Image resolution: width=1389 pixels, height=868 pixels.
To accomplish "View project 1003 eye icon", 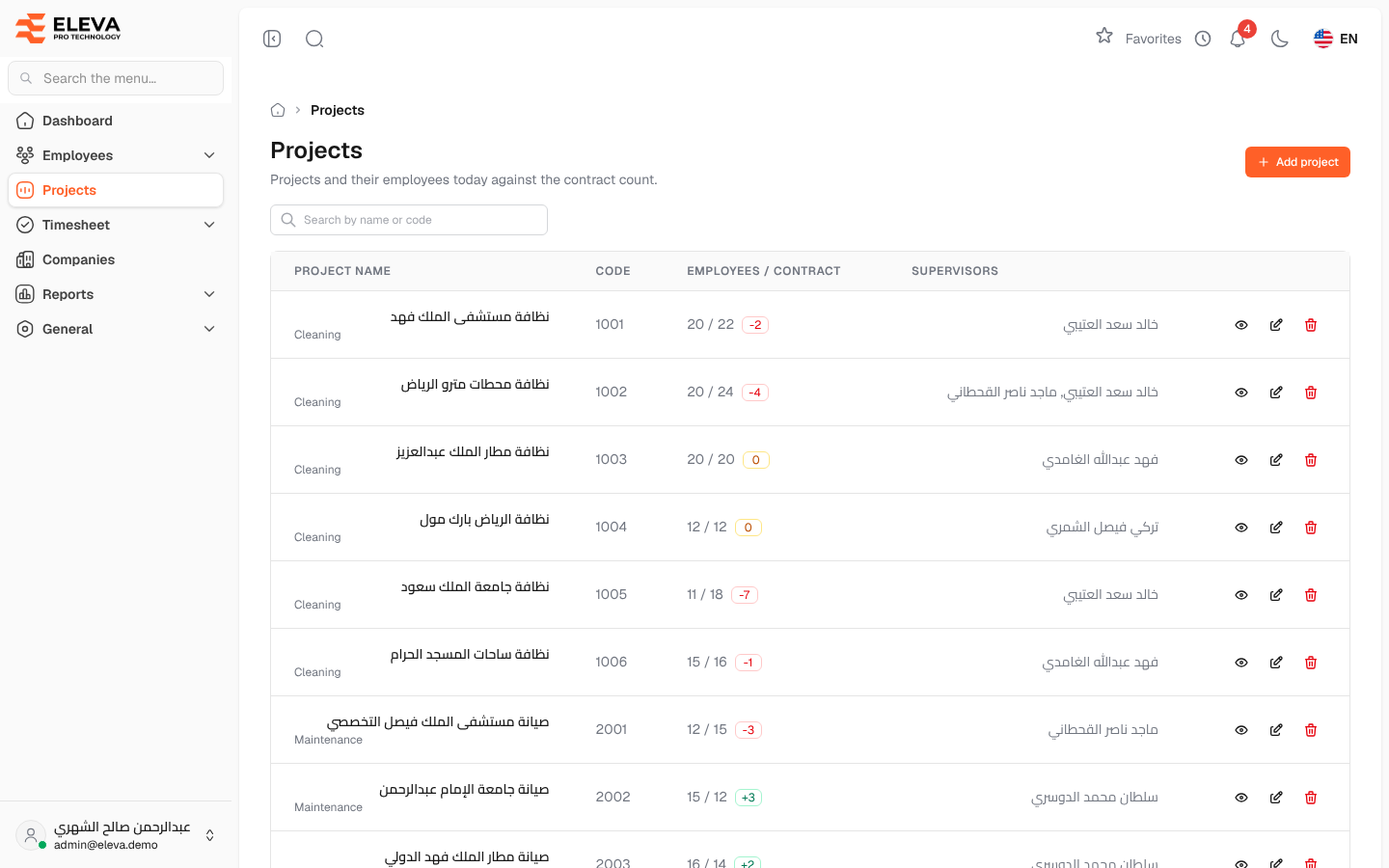I will (1241, 460).
